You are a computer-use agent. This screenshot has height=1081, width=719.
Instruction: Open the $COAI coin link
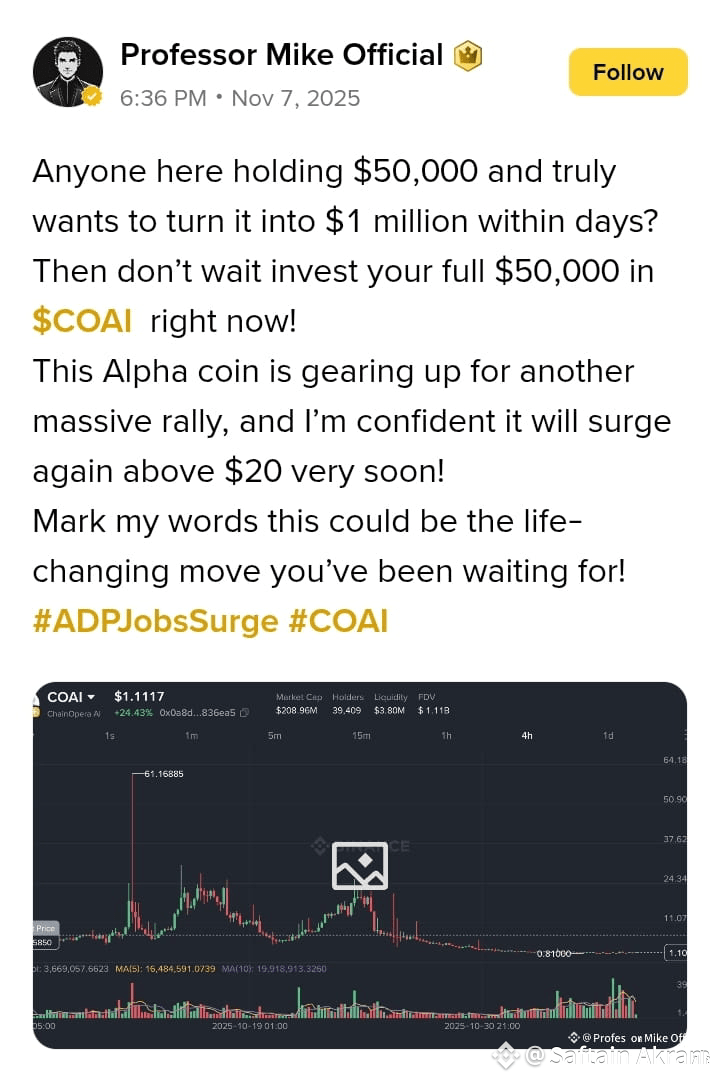coord(82,321)
